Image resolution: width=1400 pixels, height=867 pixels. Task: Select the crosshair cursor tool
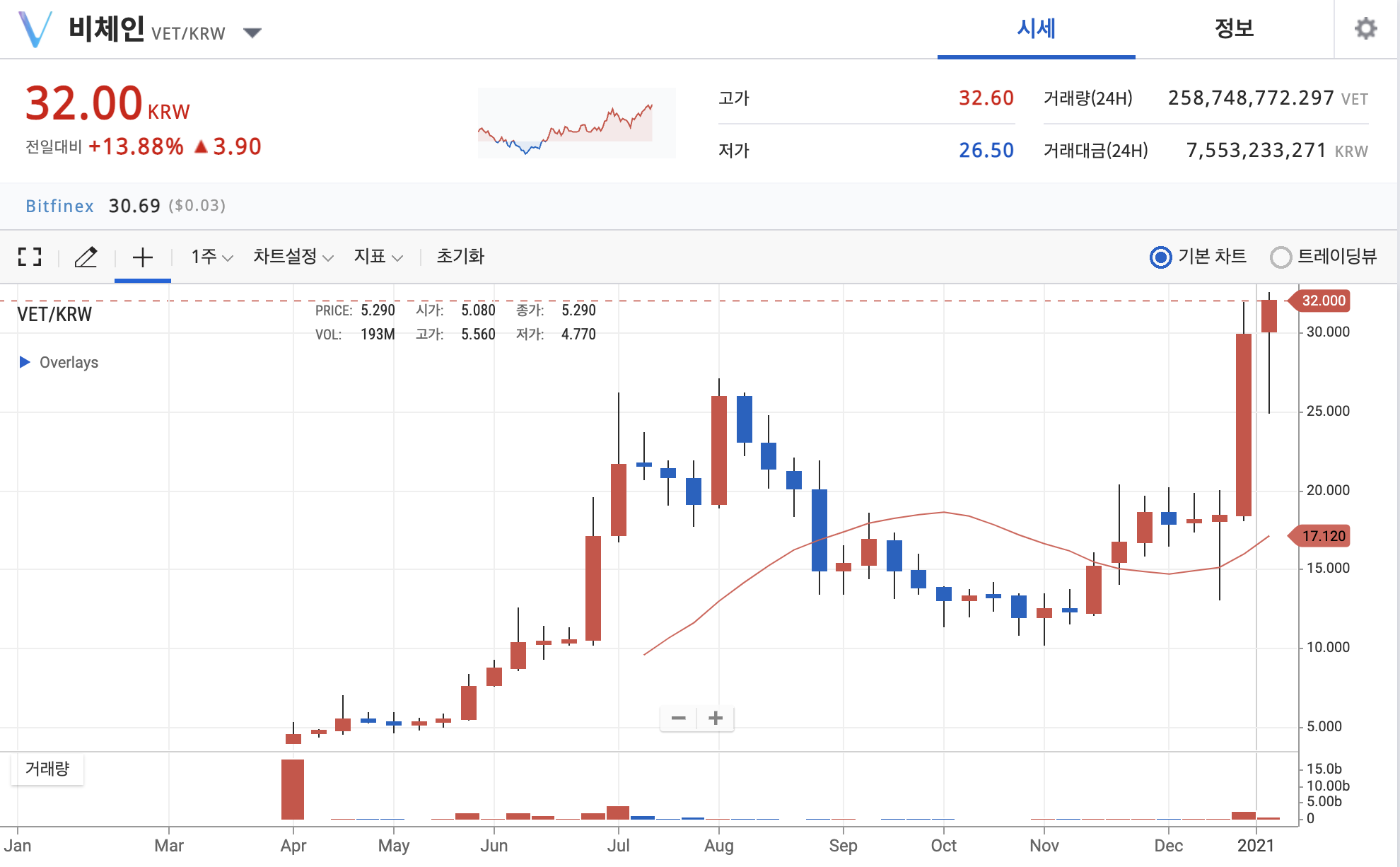(x=142, y=257)
